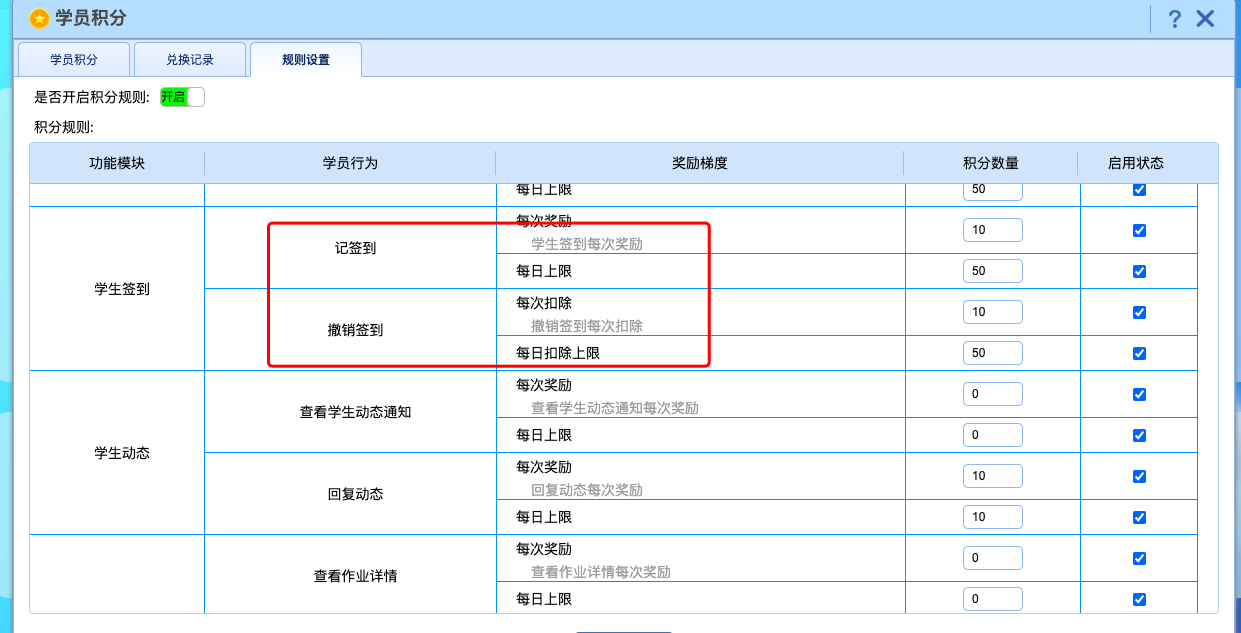Click the 每日扣除上限 label
The width and height of the screenshot is (1241, 633).
(558, 353)
